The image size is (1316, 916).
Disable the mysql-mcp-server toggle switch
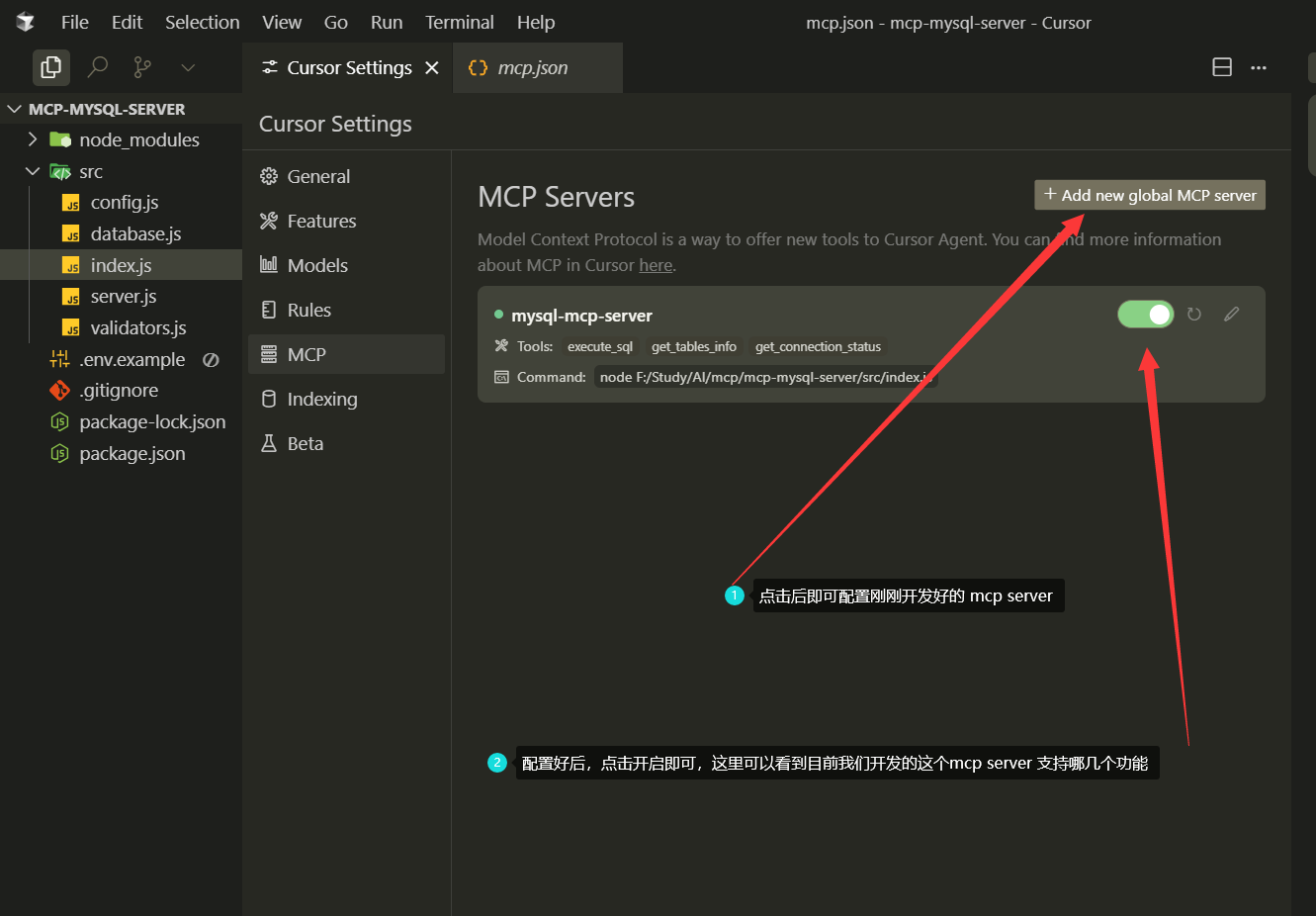[1145, 315]
